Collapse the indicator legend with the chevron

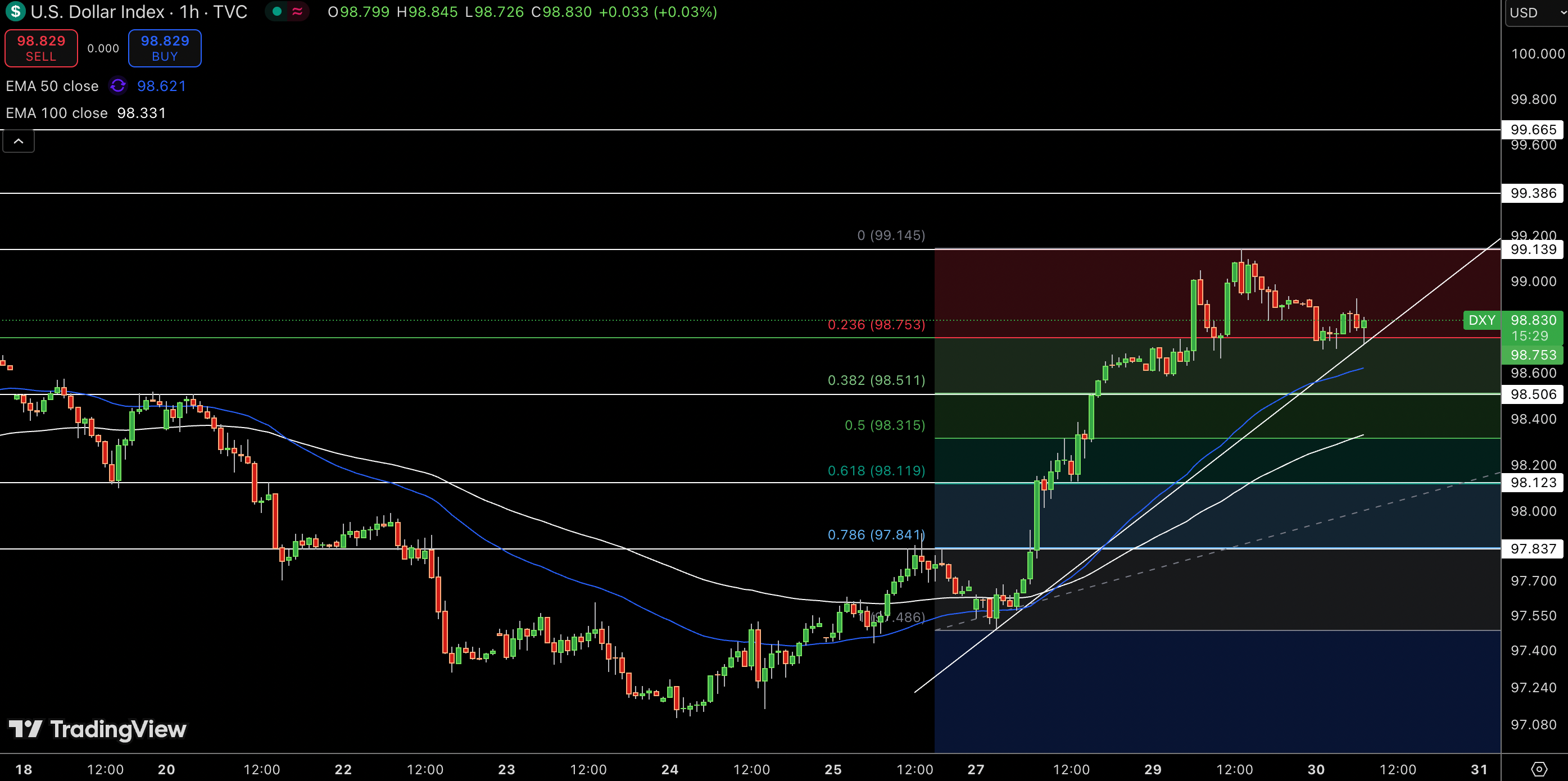[x=19, y=141]
